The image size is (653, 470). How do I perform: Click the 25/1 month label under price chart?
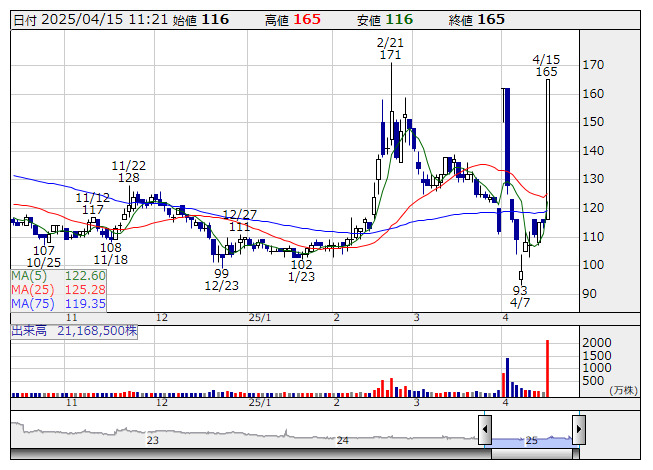(x=260, y=318)
